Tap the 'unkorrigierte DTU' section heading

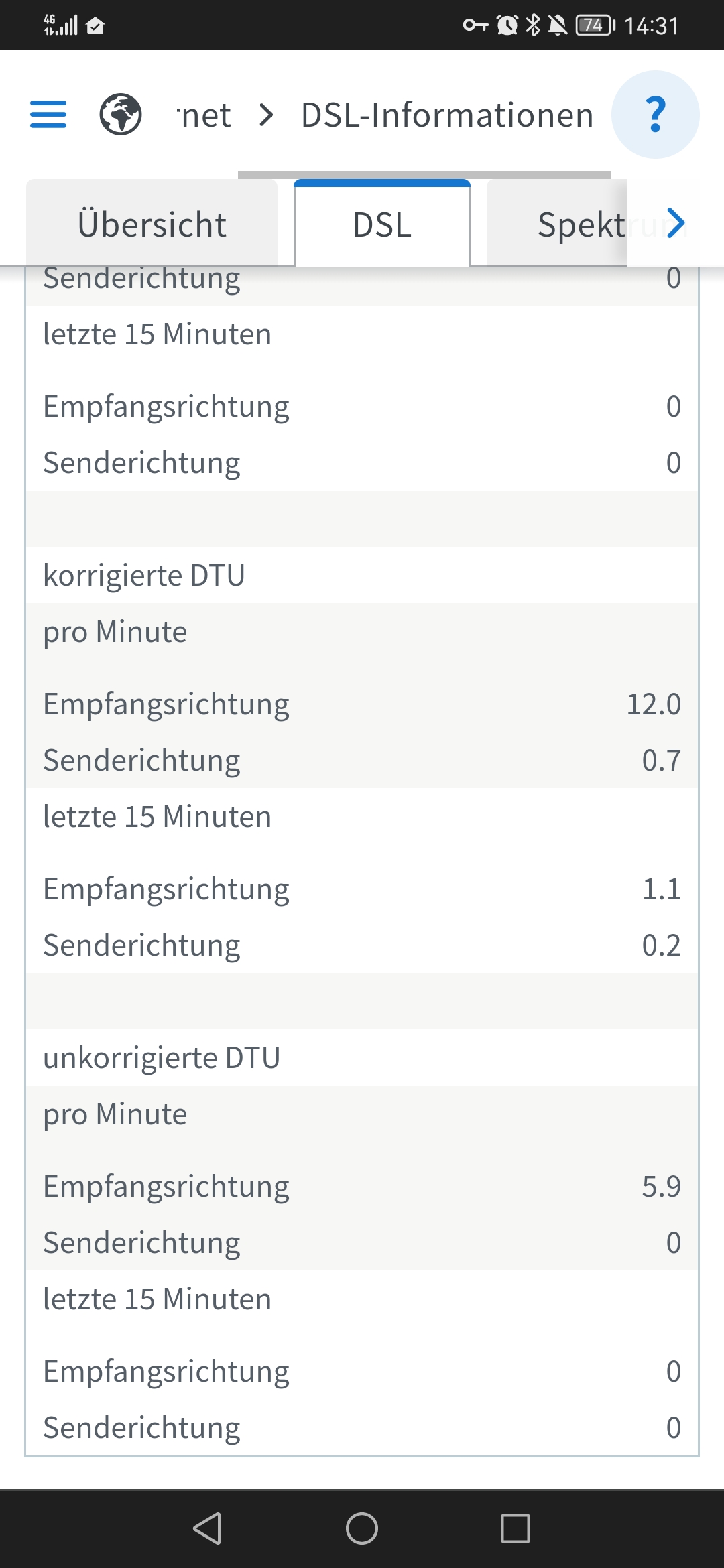point(162,1057)
